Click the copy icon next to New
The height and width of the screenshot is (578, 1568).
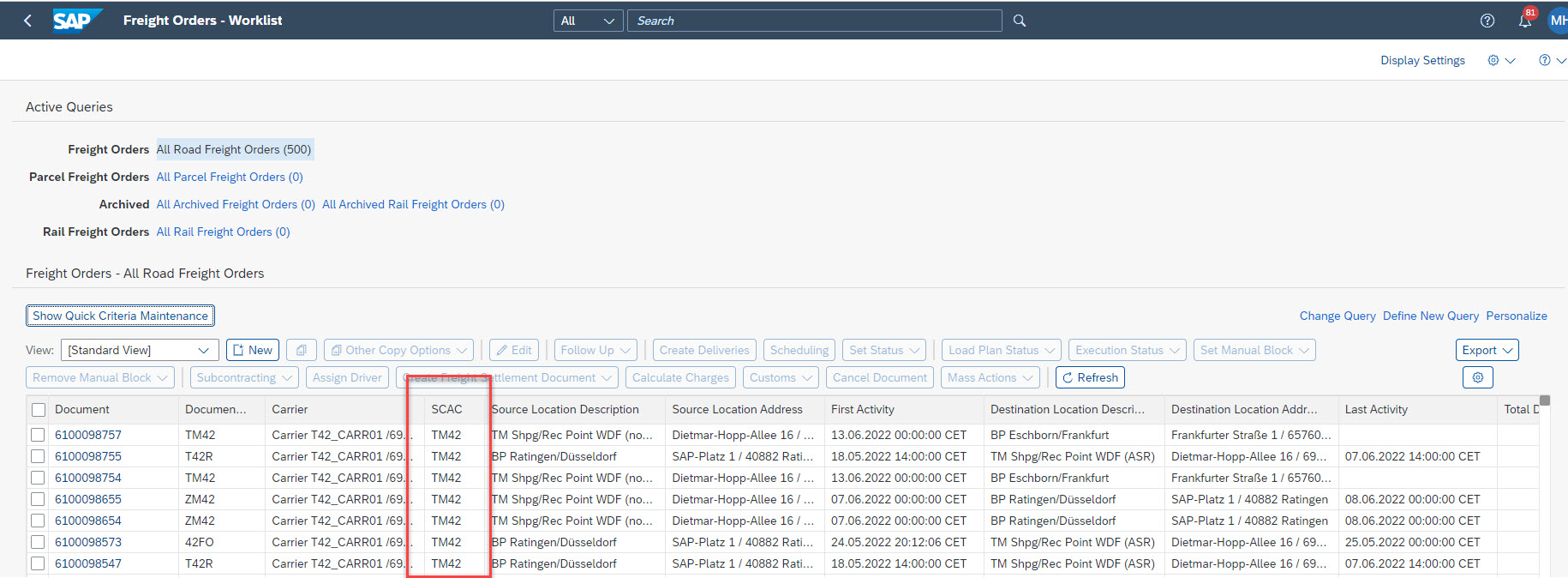click(301, 350)
